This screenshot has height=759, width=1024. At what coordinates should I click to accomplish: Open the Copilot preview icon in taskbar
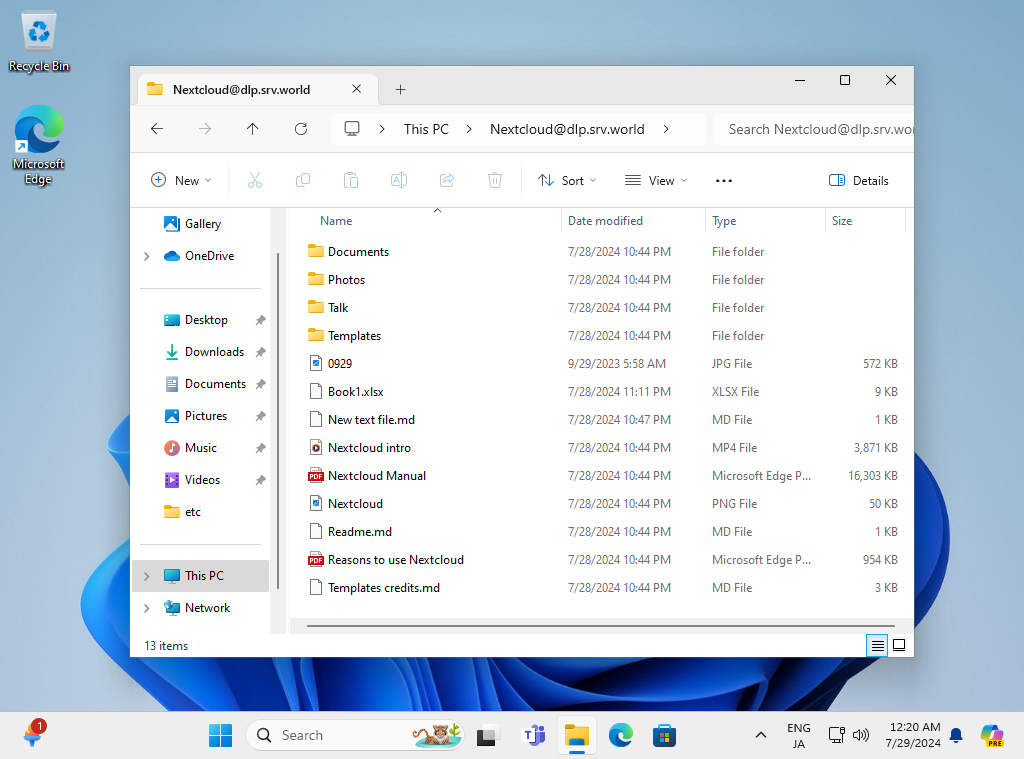[992, 735]
